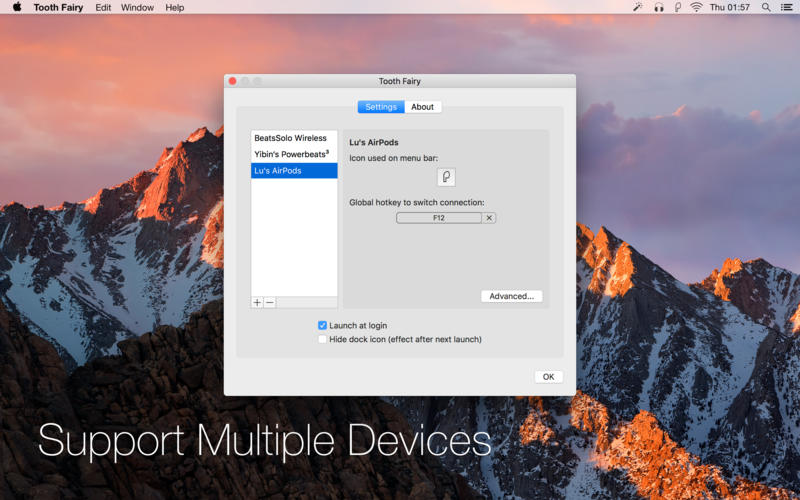Click the Advanced... button
Screen dimensions: 800x500
point(512,296)
